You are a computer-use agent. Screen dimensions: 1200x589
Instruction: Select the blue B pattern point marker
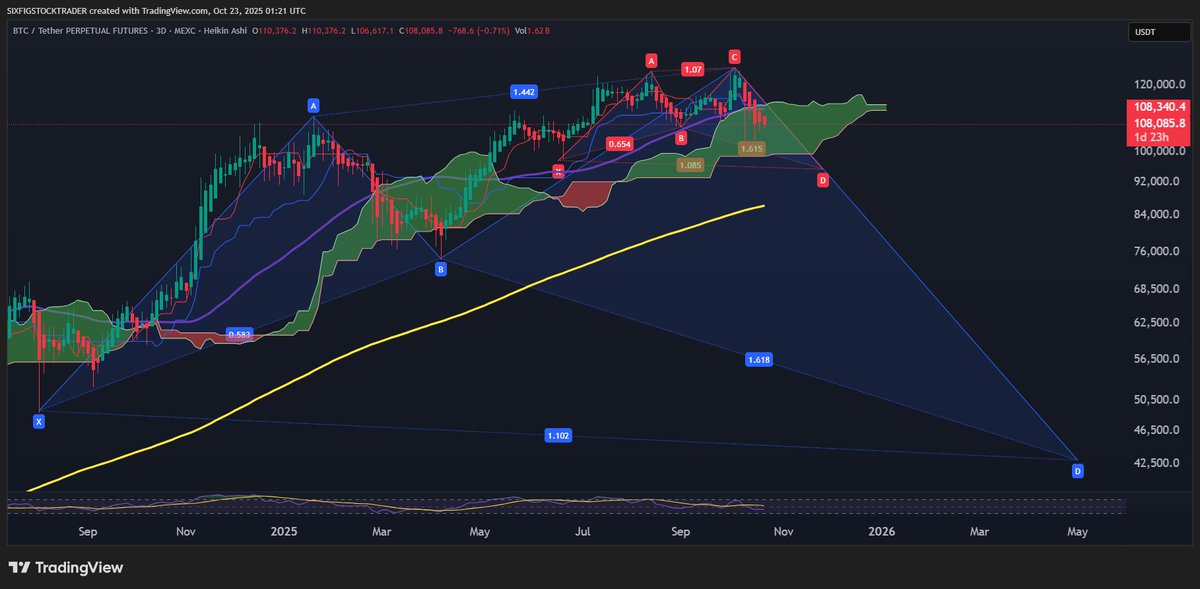[440, 268]
